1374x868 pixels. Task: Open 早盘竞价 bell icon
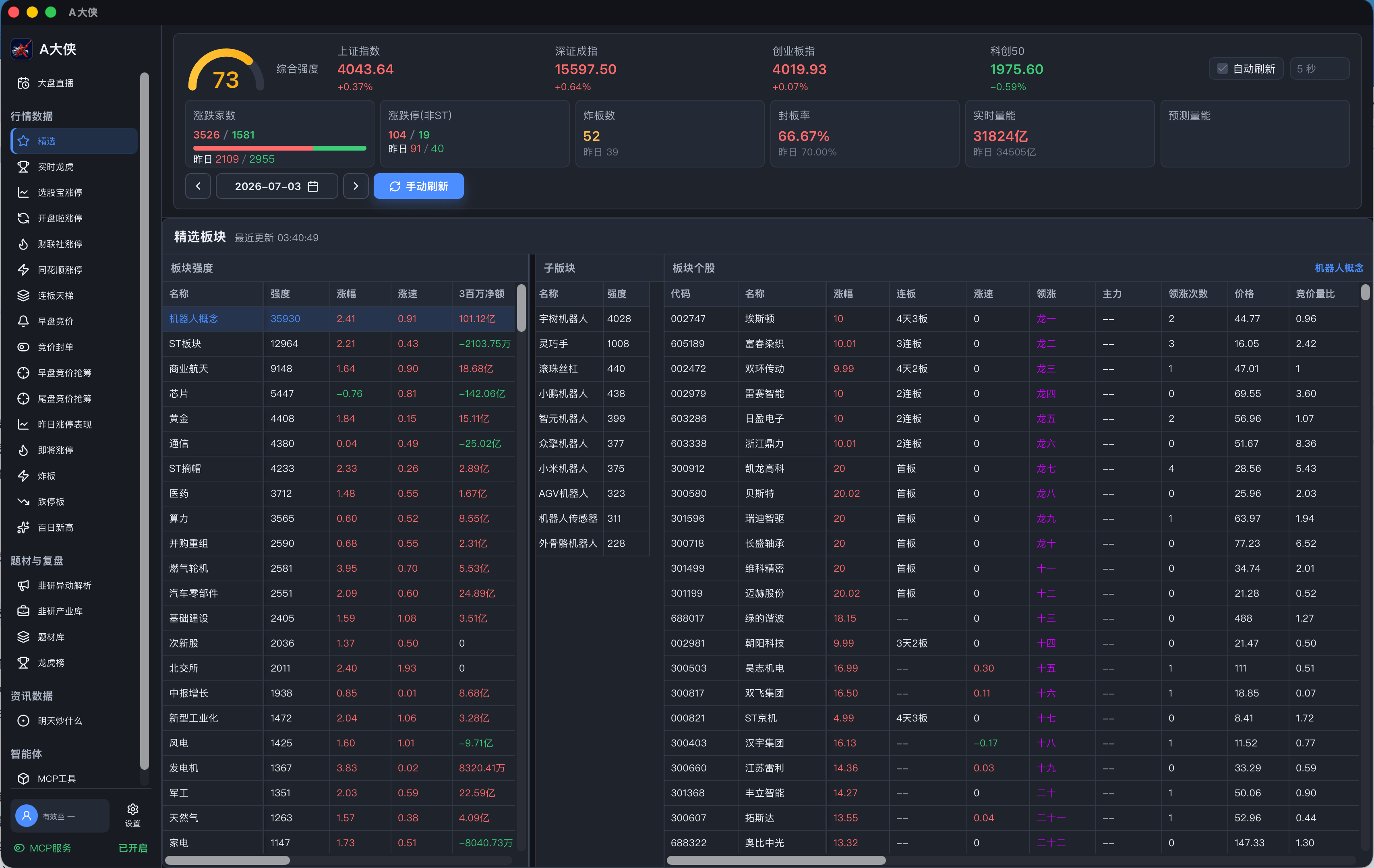pyautogui.click(x=23, y=321)
